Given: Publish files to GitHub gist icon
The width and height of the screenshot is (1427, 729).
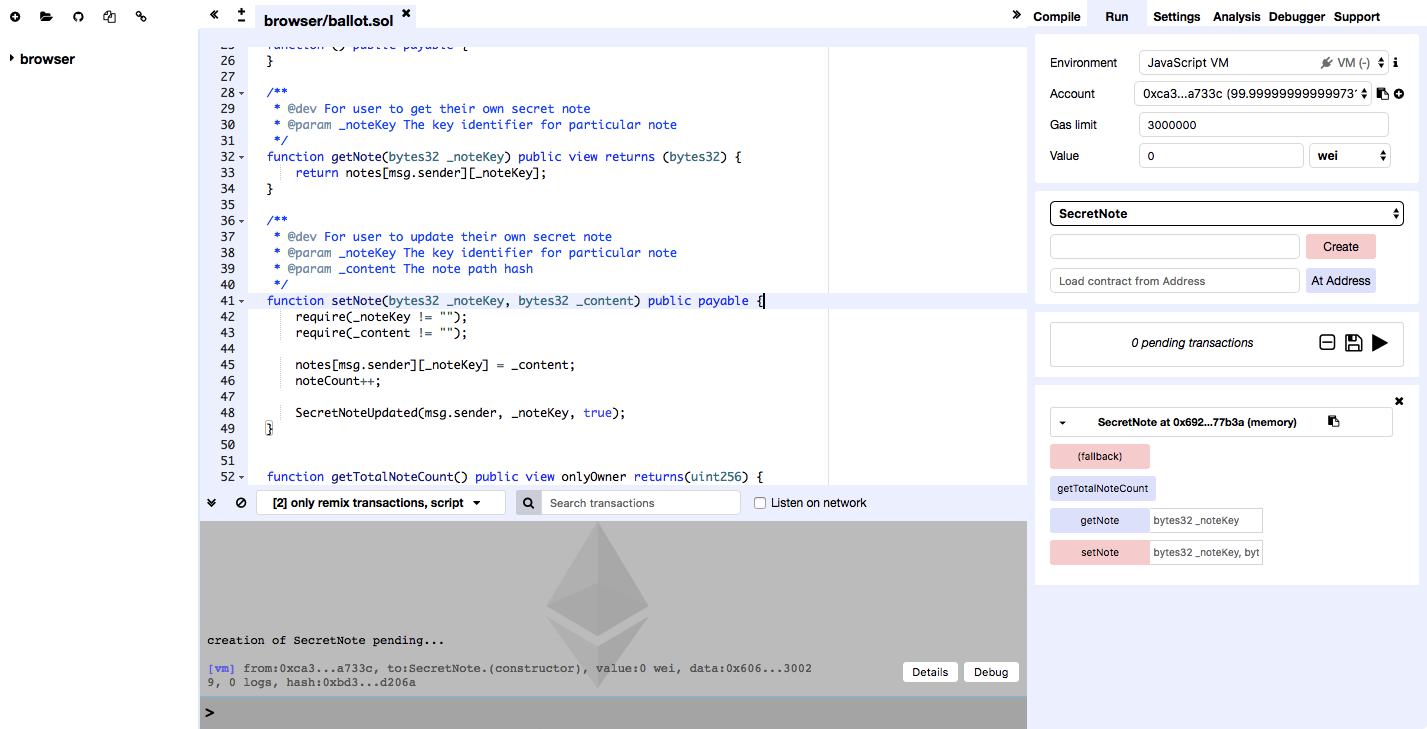Looking at the screenshot, I should (x=79, y=16).
